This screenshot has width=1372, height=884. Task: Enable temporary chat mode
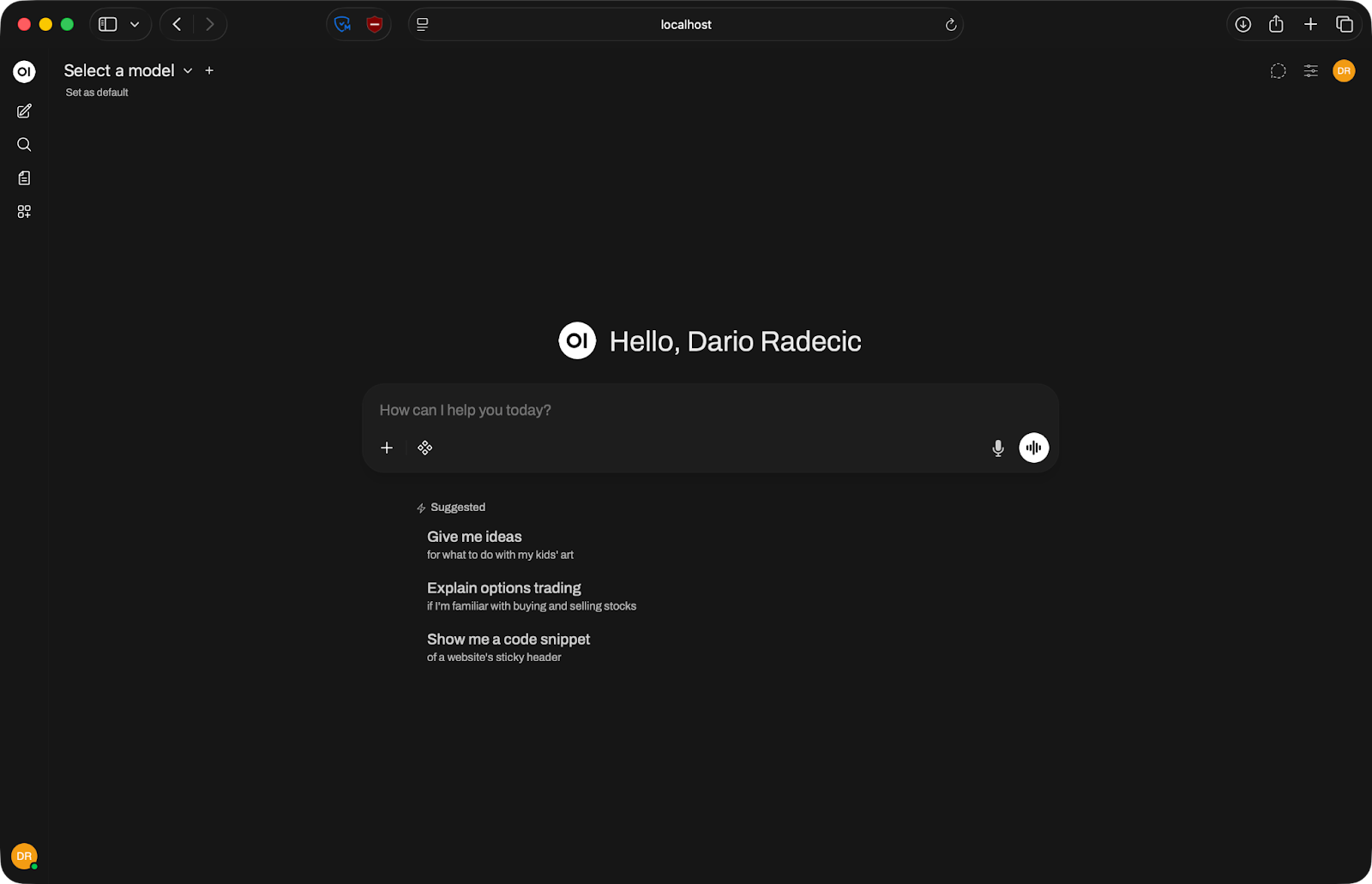[1278, 71]
